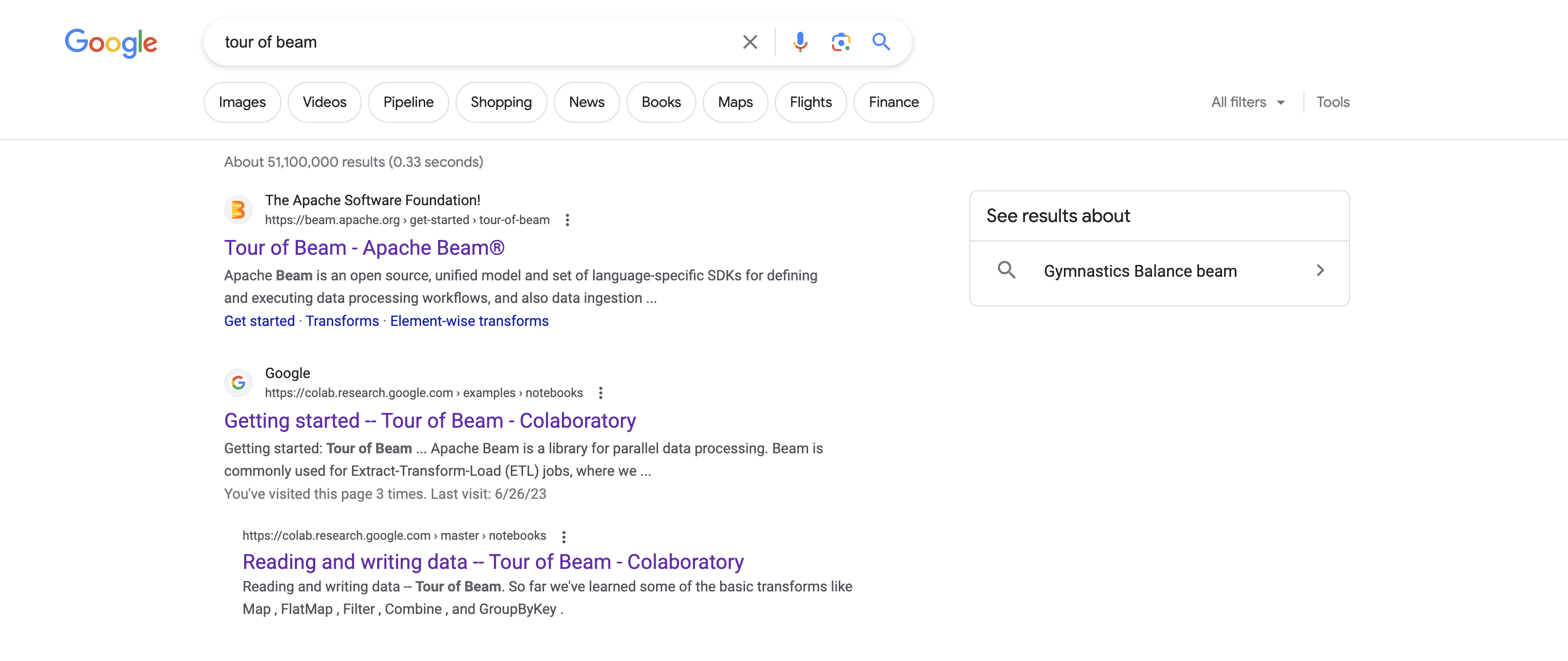This screenshot has width=1568, height=661.
Task: Expand the All filters dropdown
Action: pyautogui.click(x=1247, y=102)
